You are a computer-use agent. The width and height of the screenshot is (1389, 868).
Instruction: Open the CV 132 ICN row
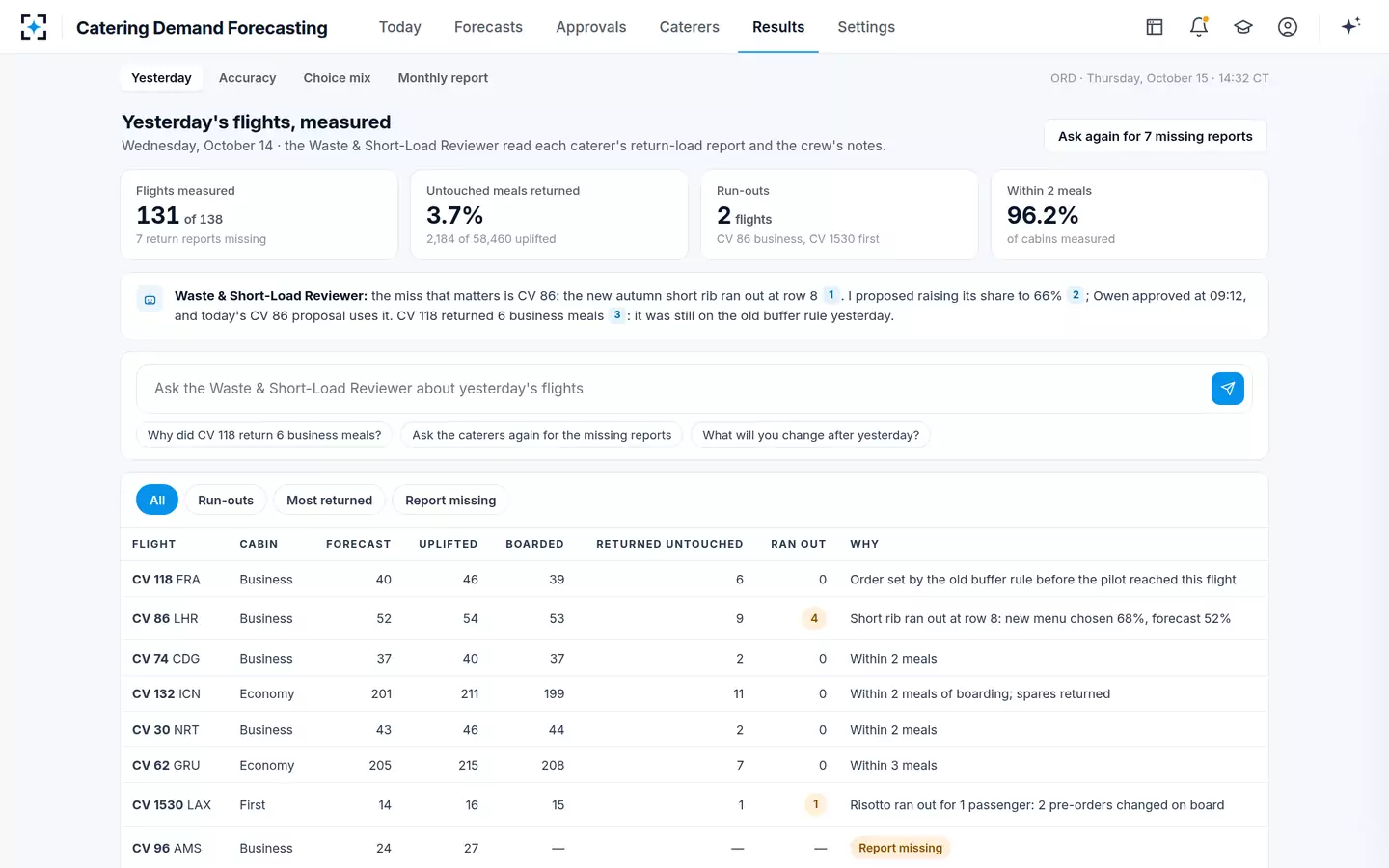tap(694, 693)
